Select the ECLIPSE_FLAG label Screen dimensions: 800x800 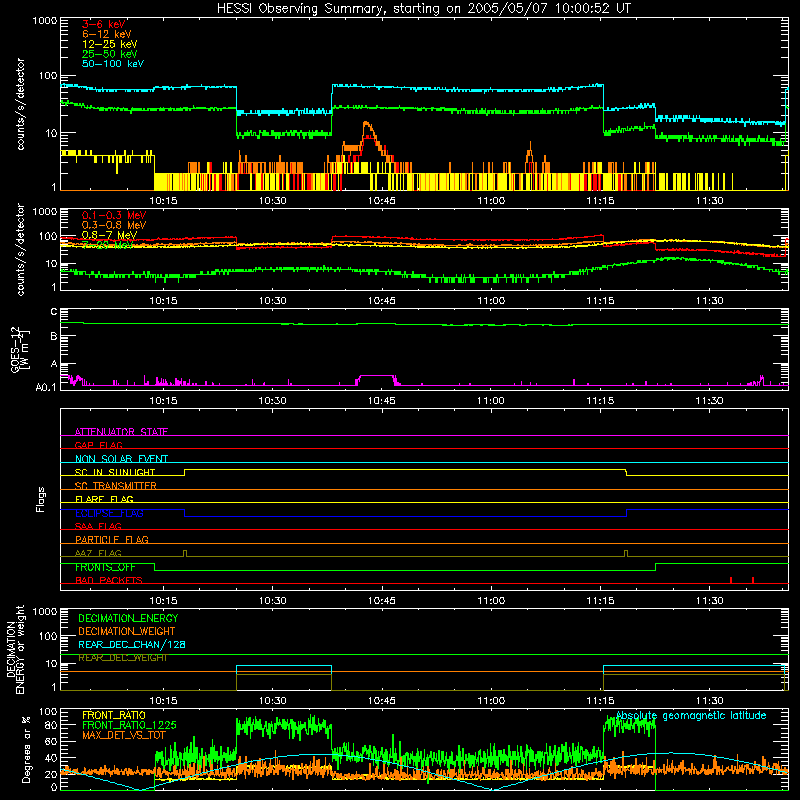click(x=109, y=513)
